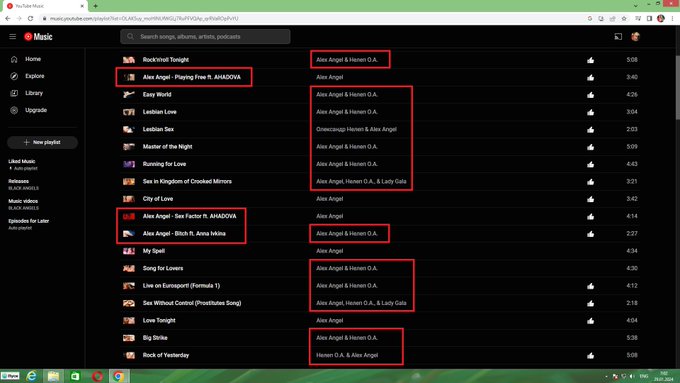Toggle like on Live on Eurosport! (Formula 1)
The image size is (680, 383).
pos(590,286)
